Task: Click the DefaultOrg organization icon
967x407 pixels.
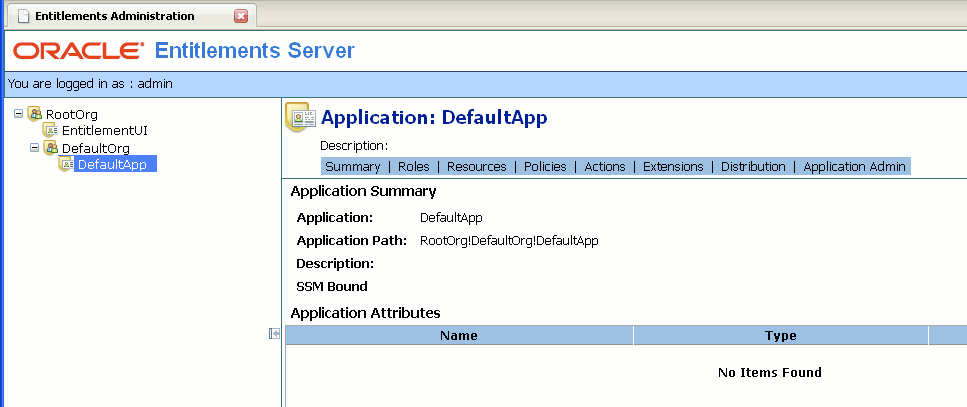Action: point(51,147)
